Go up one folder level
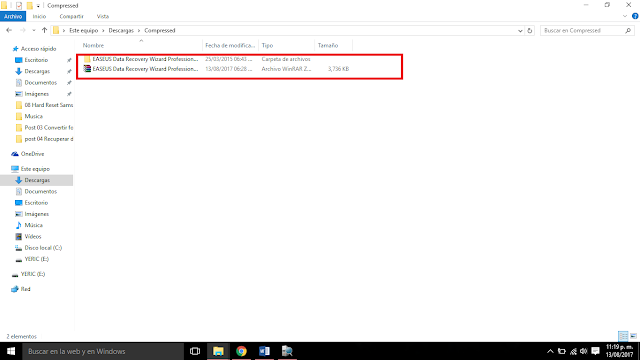 tap(44, 30)
